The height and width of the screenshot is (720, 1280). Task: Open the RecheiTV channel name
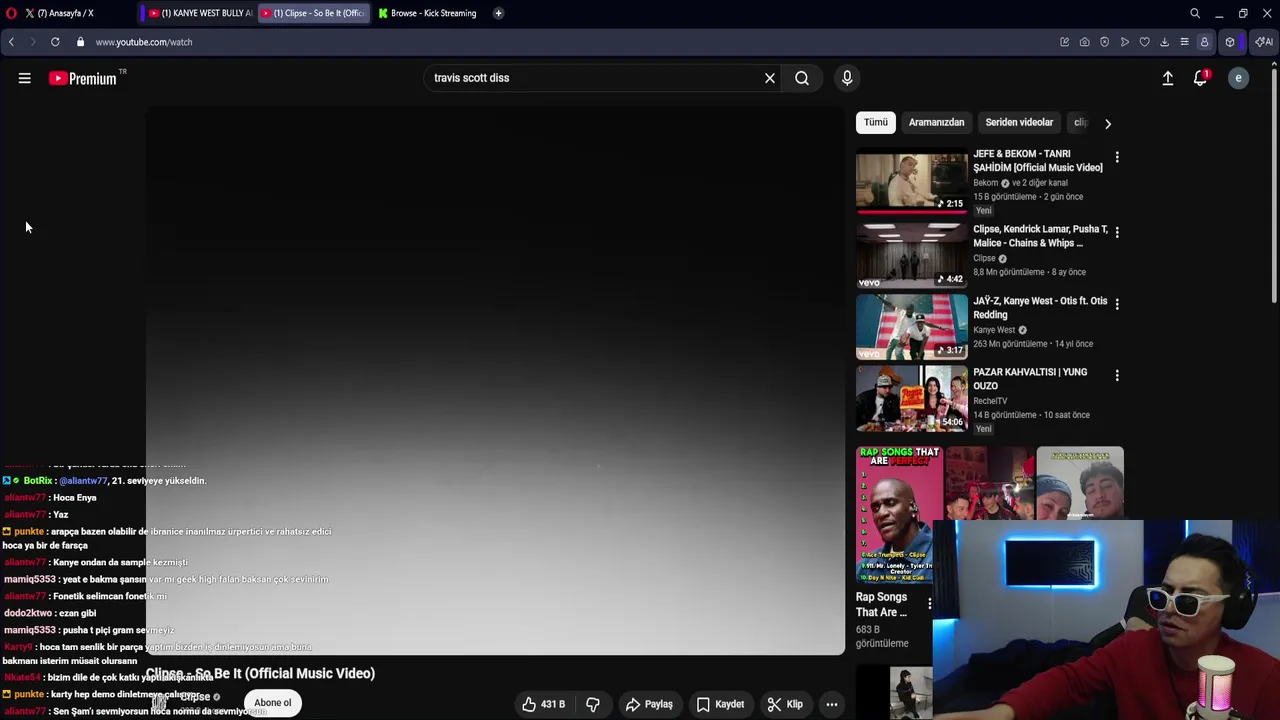tap(990, 401)
